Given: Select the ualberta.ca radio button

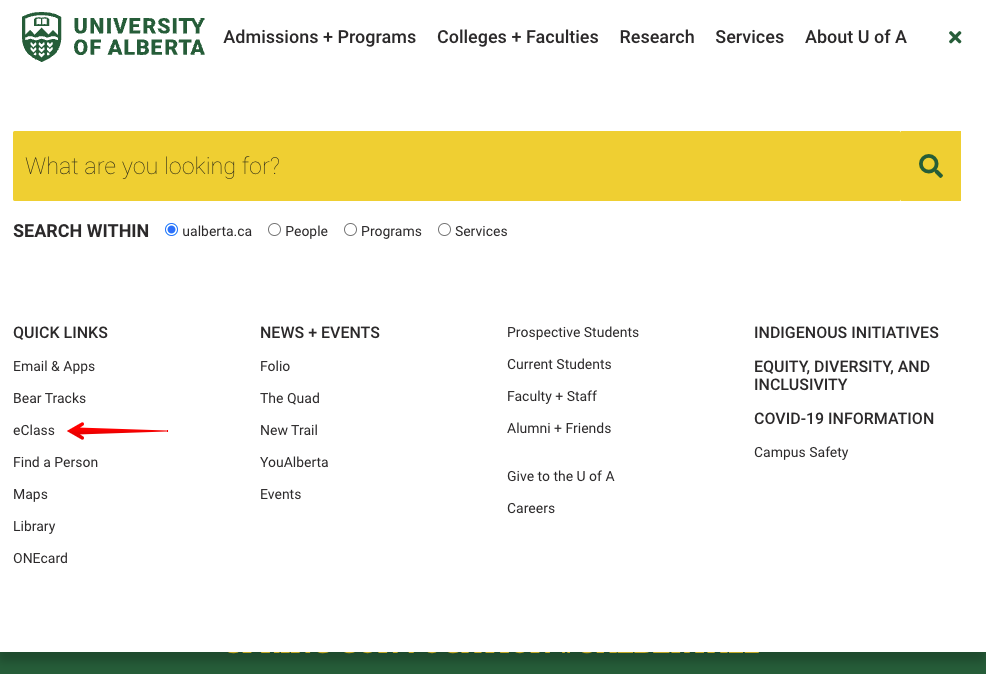Looking at the screenshot, I should 172,230.
